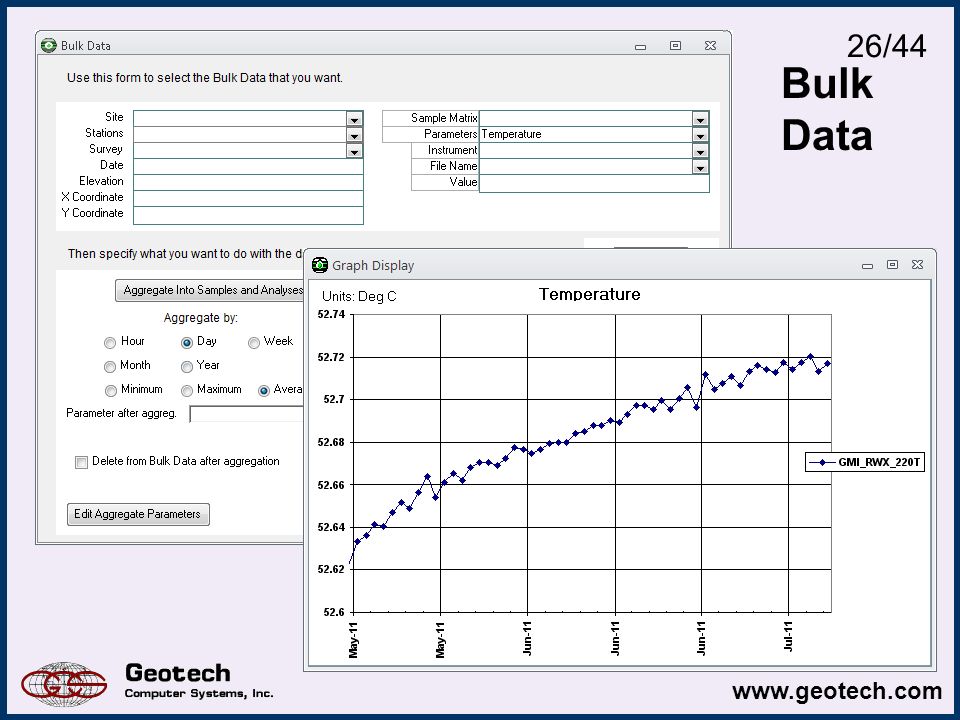
Task: Open the File Name dropdown
Action: pos(700,167)
